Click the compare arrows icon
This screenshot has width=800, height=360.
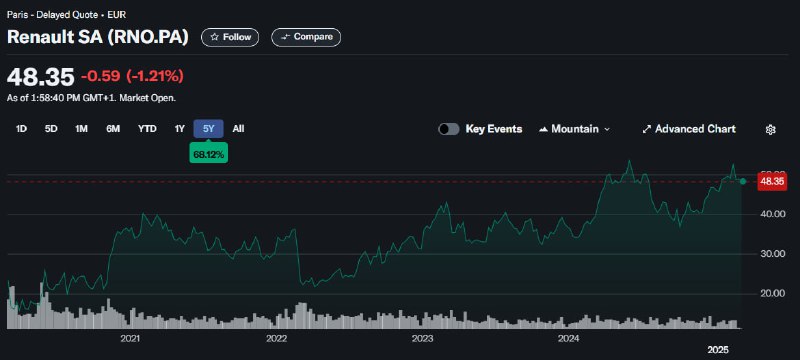click(286, 37)
